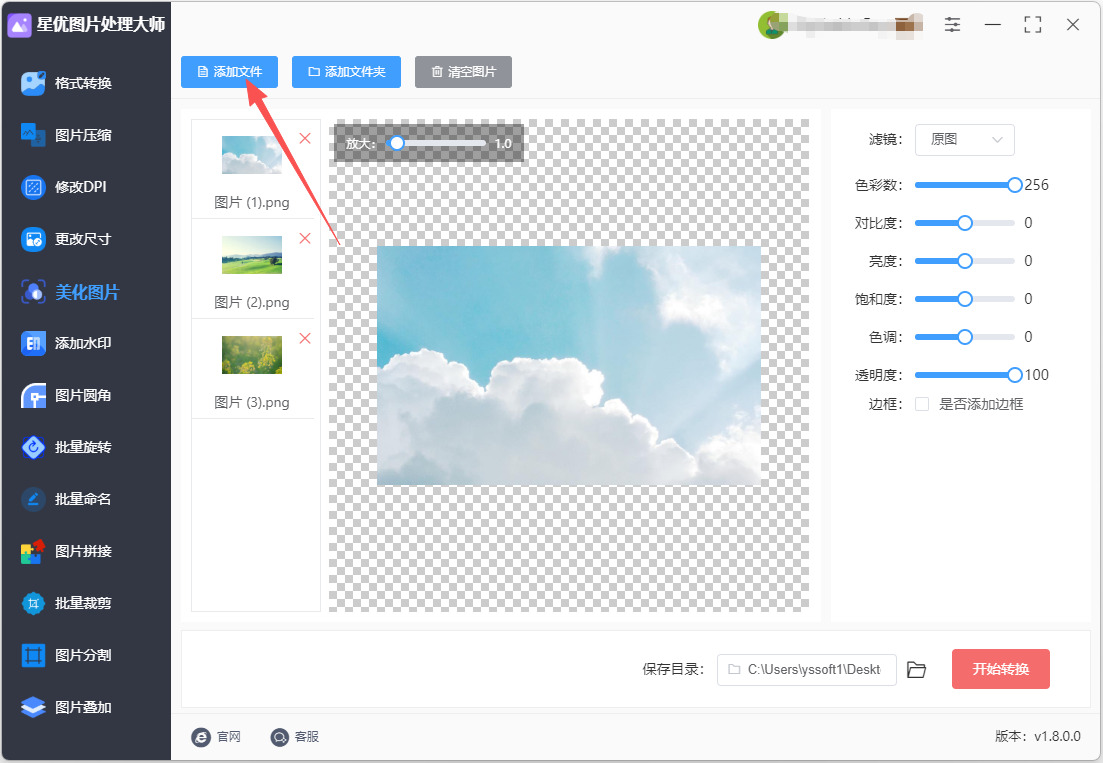
Task: Open the 修改DPI tool
Action: coord(65,187)
